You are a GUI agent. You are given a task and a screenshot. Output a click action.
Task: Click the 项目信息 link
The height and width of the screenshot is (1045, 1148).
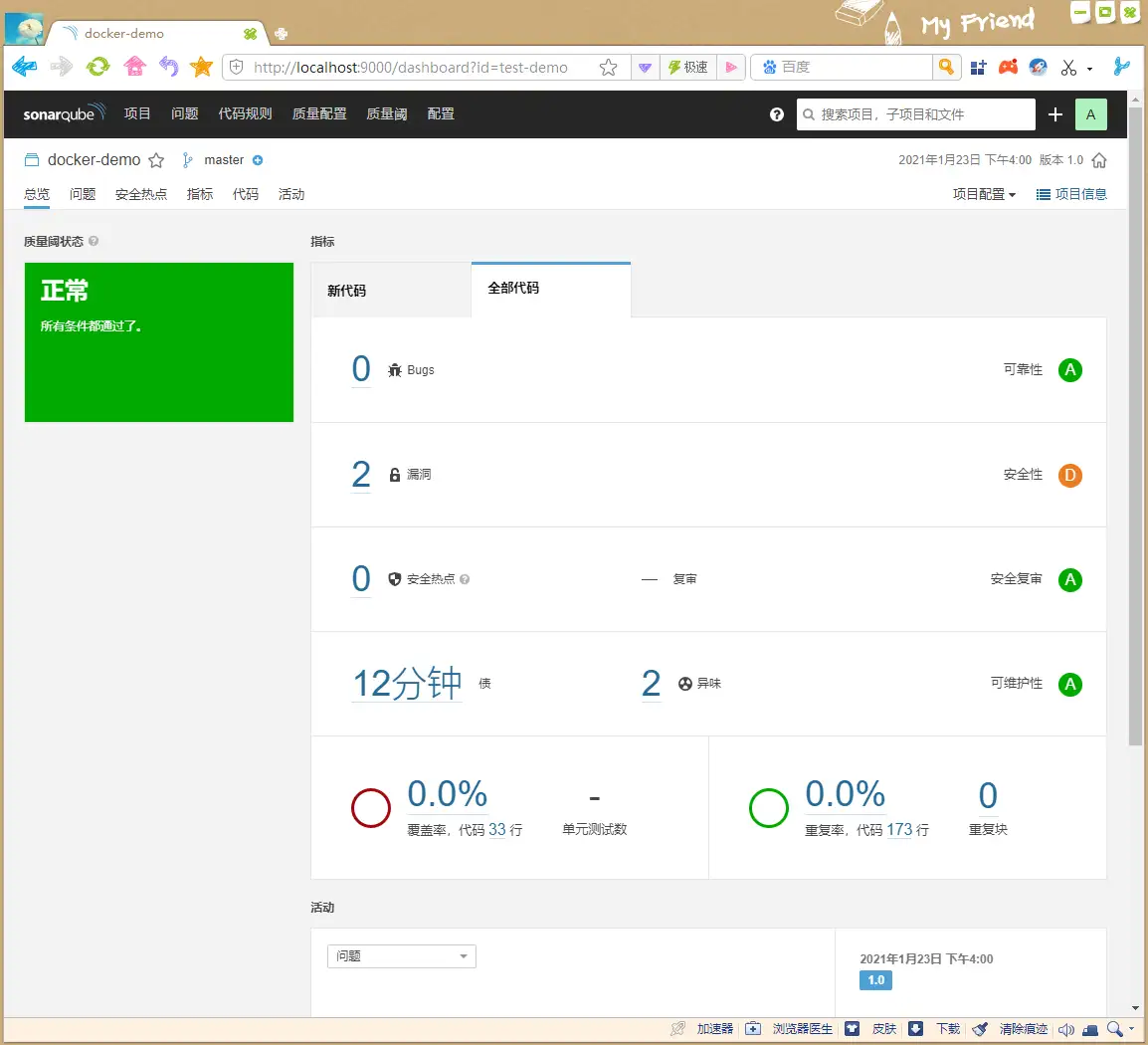click(x=1071, y=194)
